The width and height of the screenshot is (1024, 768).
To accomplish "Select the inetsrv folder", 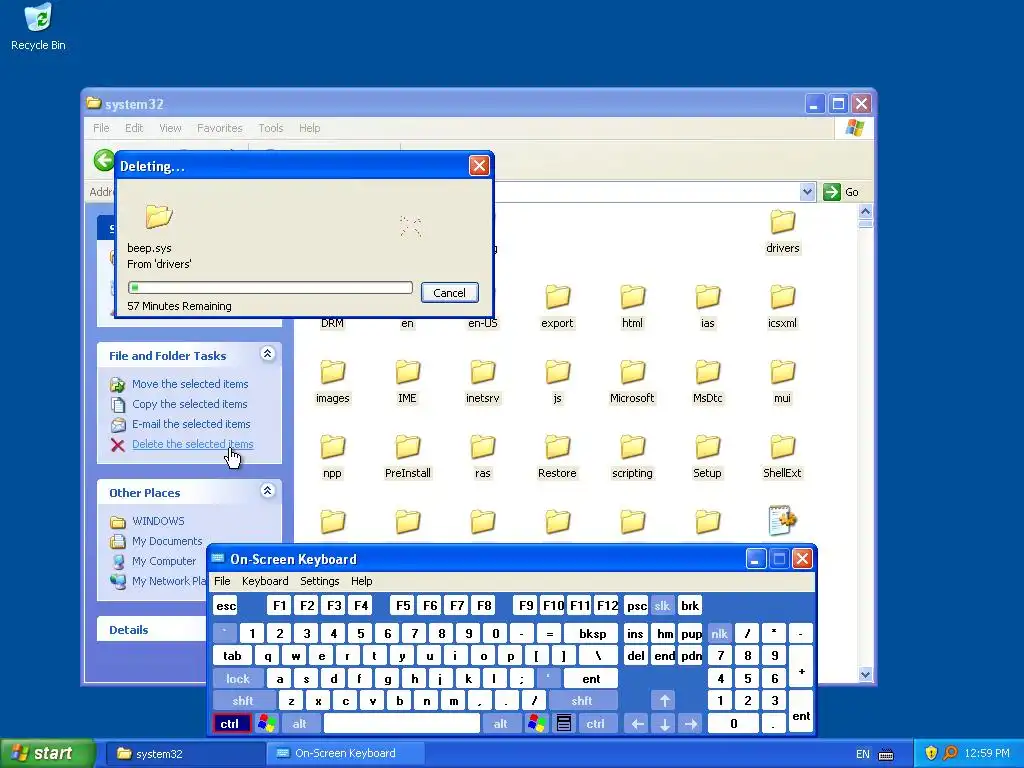I will [x=483, y=381].
